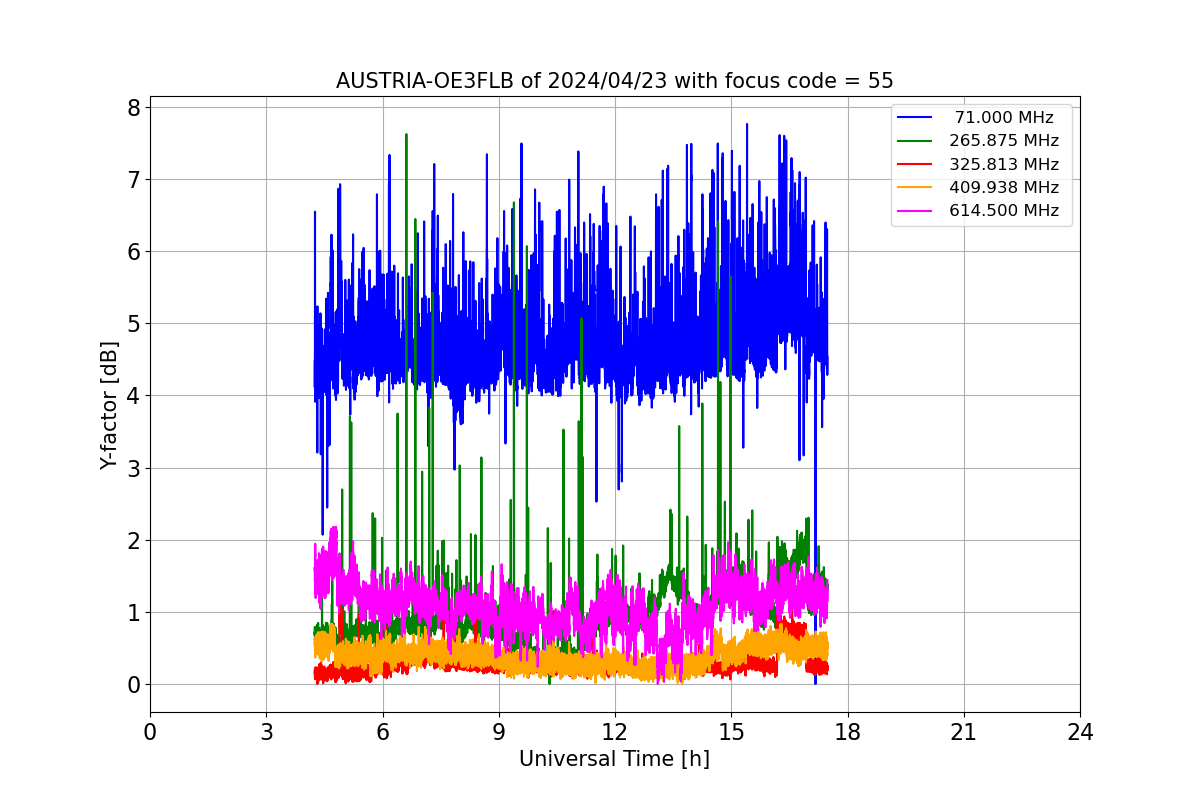Screen dimensions: 1200x800
Task: Click y-axis tick label 7
Action: (133, 179)
